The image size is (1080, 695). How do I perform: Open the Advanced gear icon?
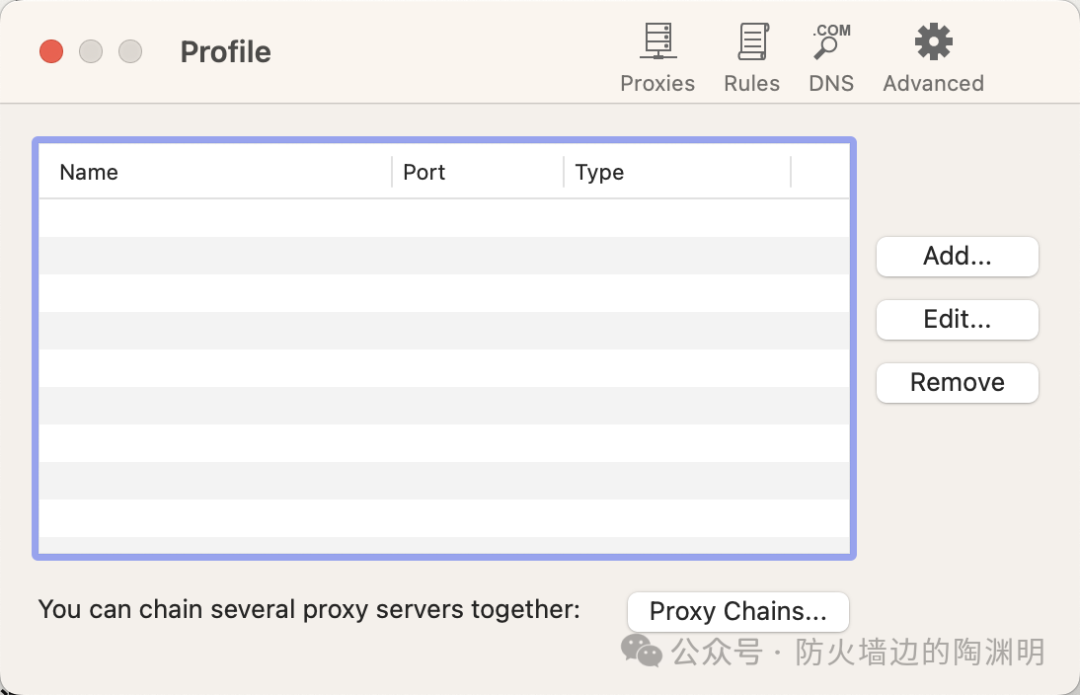933,43
